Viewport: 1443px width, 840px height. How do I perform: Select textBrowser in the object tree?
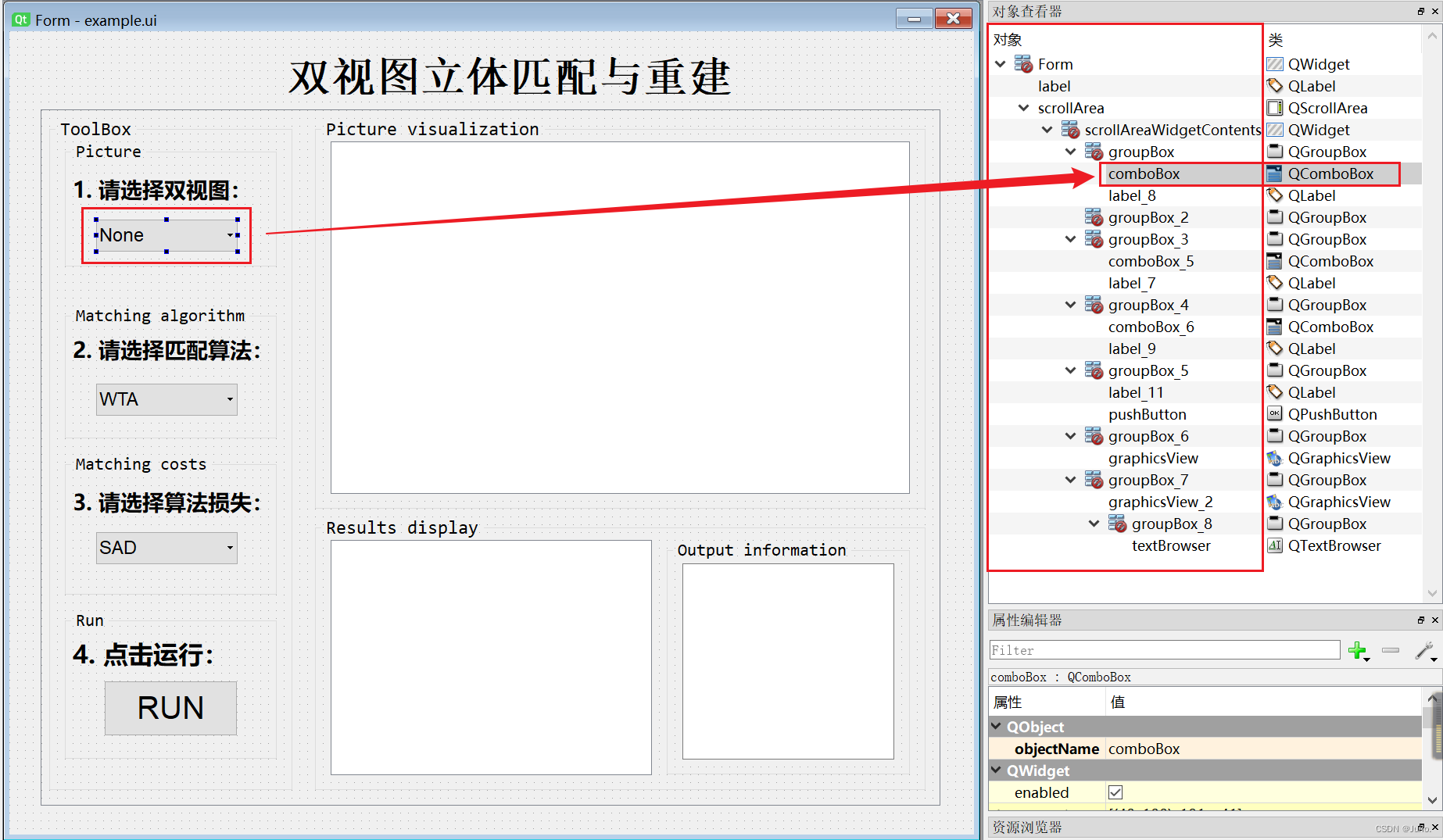coord(1171,545)
